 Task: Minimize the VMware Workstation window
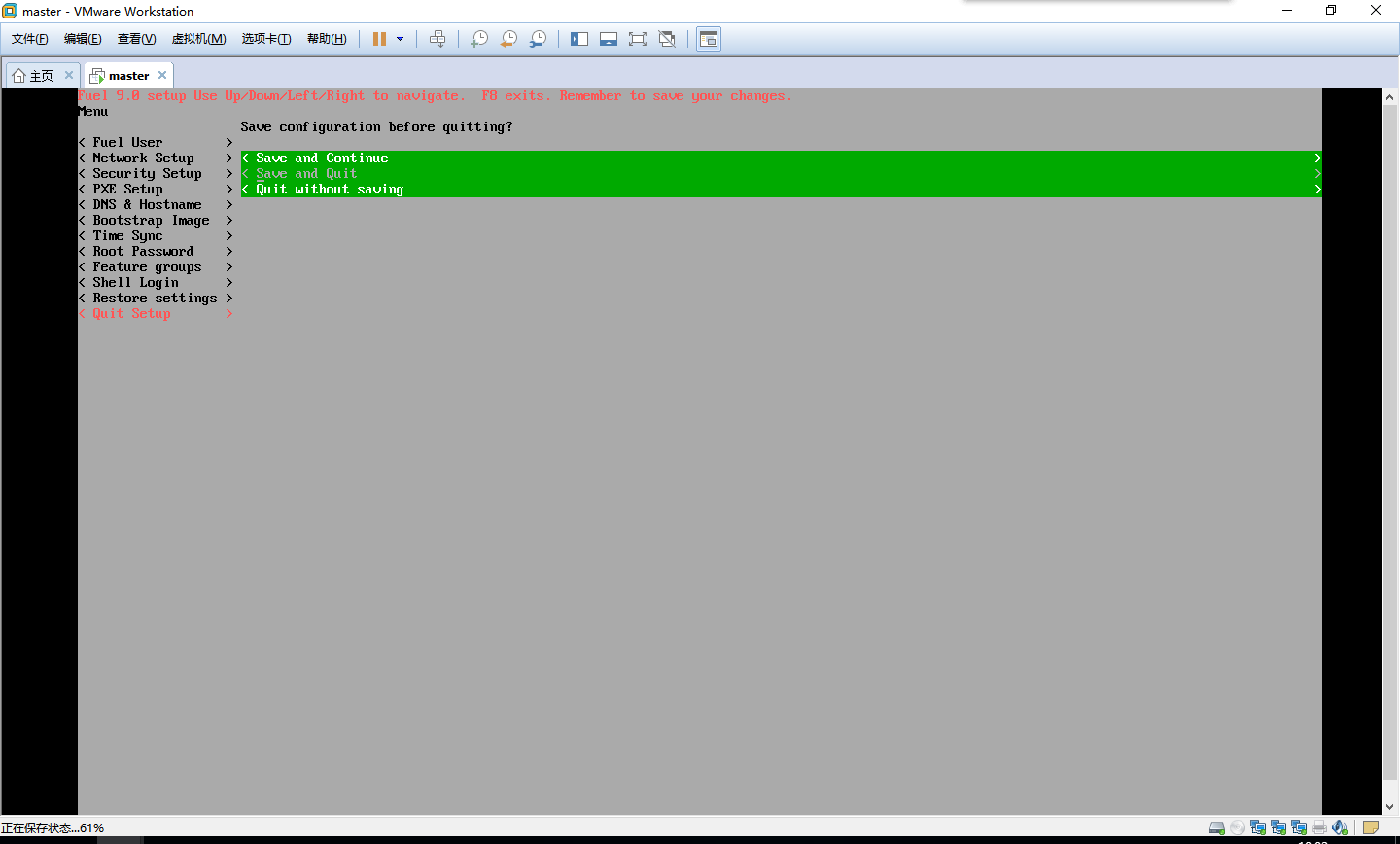1287,11
